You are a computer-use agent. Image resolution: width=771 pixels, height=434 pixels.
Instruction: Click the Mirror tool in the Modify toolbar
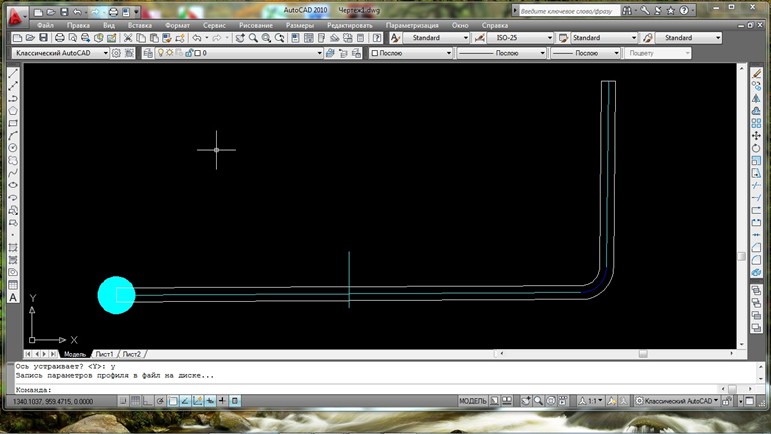(x=756, y=98)
